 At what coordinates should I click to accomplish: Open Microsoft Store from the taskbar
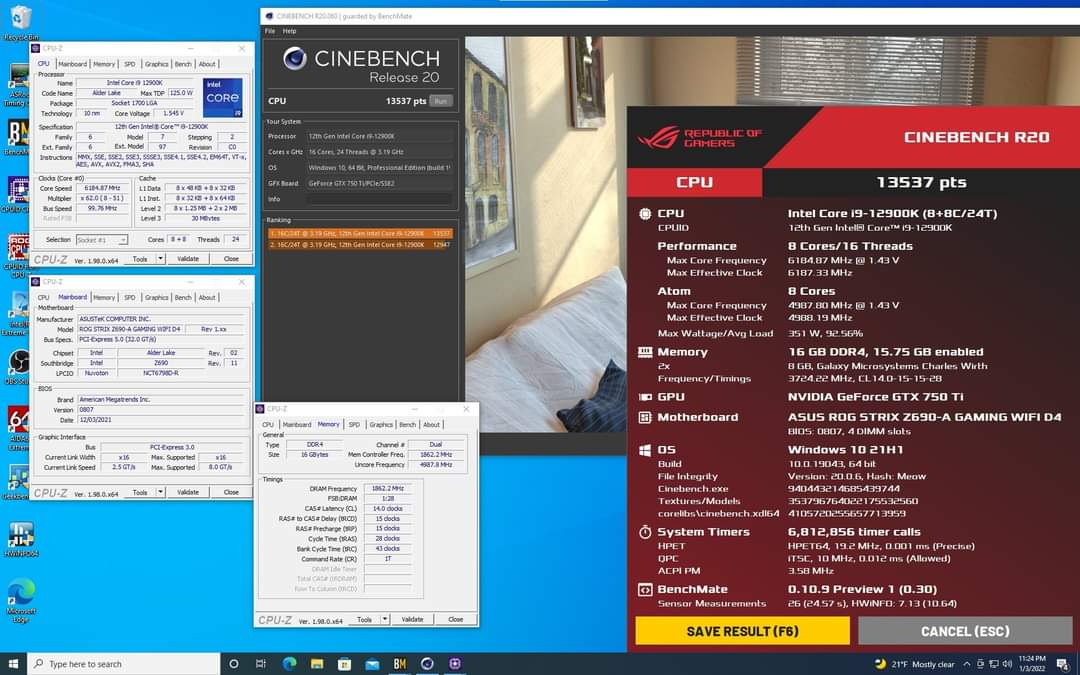[344, 664]
